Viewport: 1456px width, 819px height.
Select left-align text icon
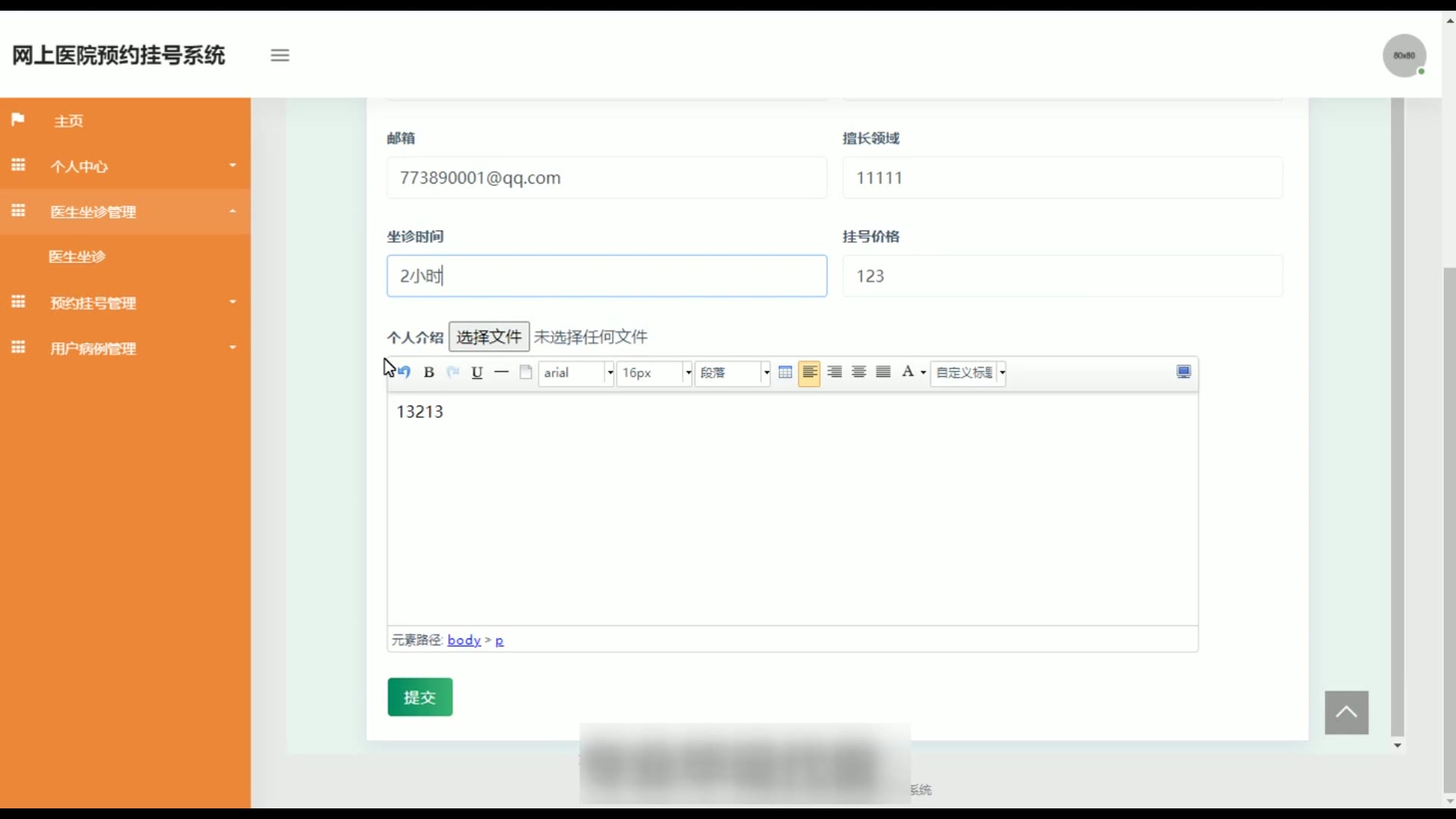pyautogui.click(x=809, y=372)
